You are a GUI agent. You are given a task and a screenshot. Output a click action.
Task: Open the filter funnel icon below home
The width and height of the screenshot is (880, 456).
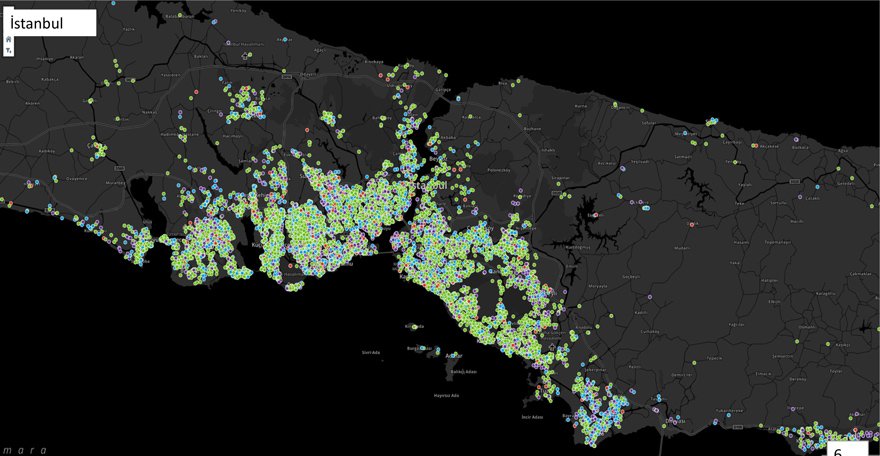click(8, 50)
